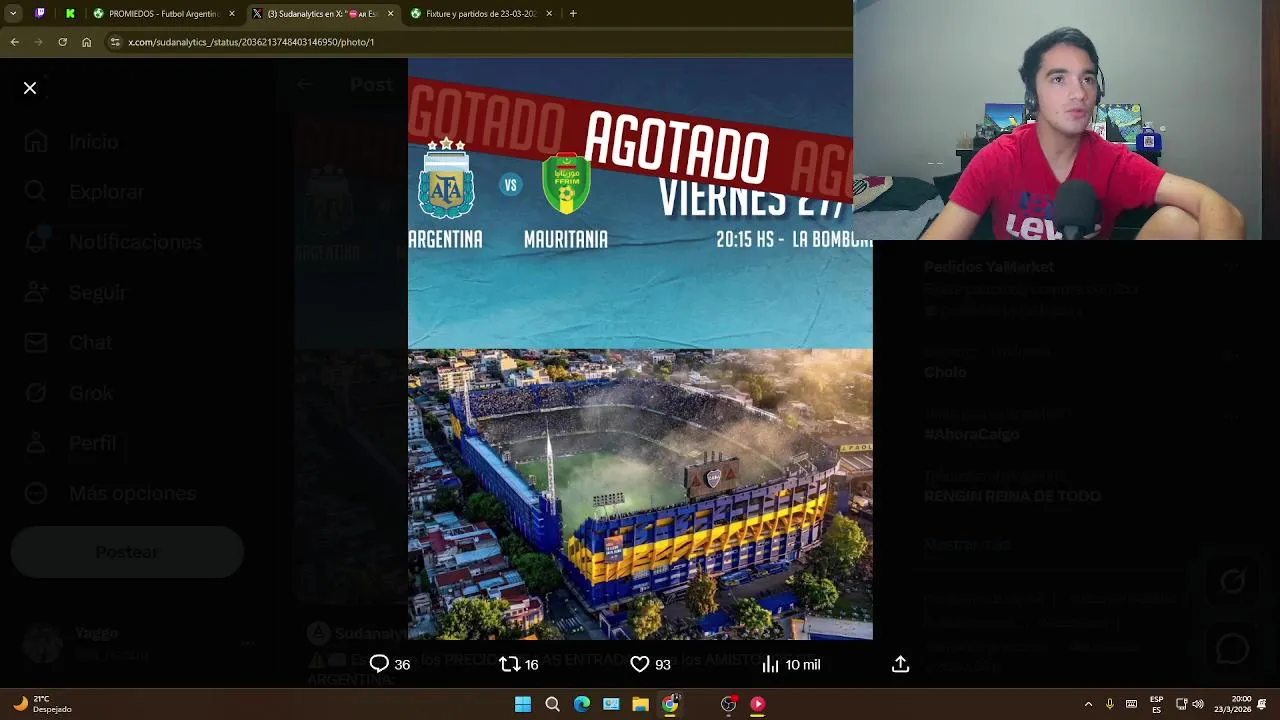Open OBS Studio from the taskbar
1280x720 pixels.
[x=728, y=704]
